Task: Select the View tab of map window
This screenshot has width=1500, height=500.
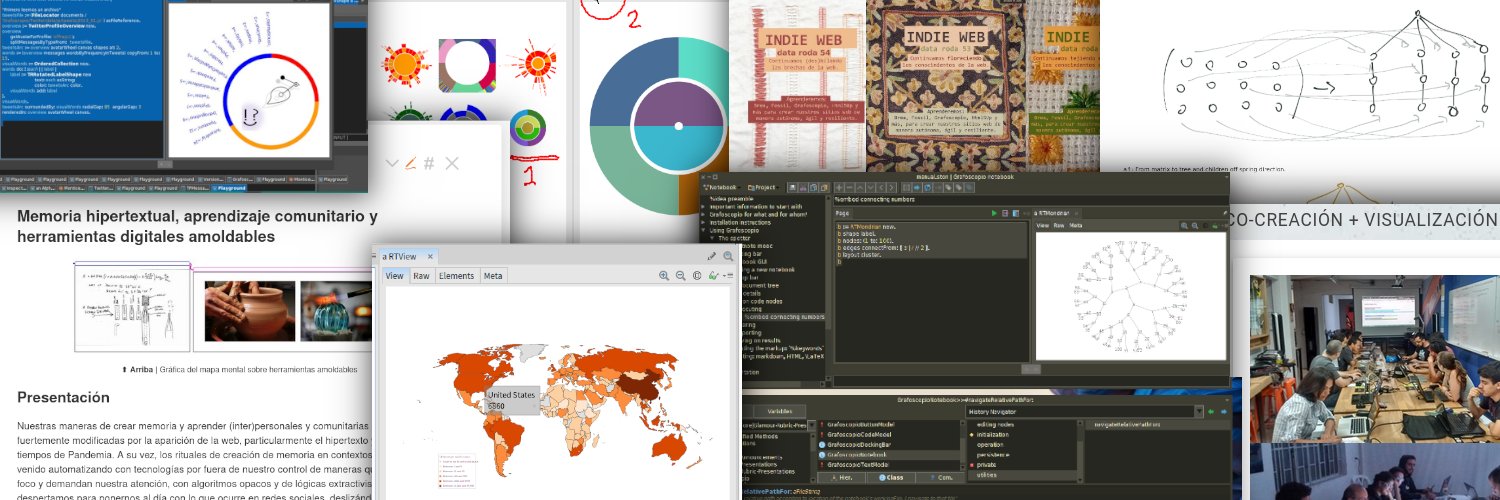Action: (395, 275)
